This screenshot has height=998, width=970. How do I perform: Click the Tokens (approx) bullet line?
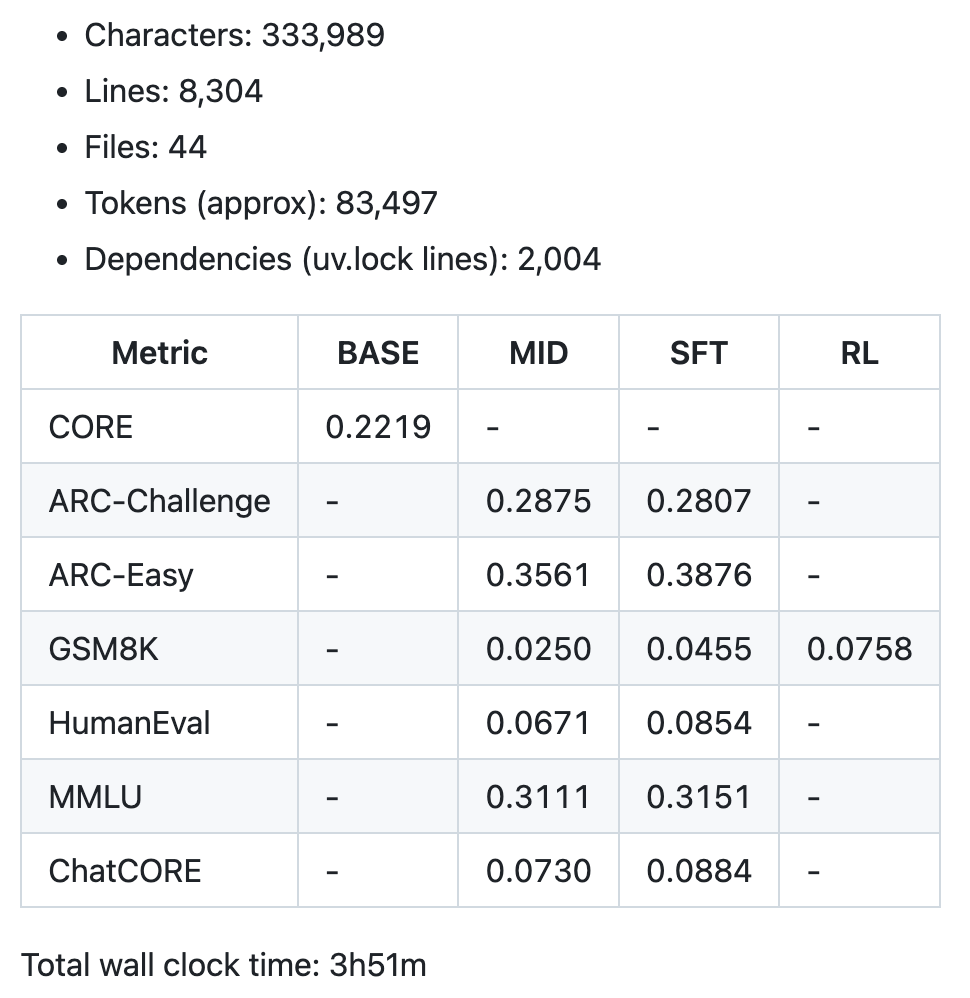(x=260, y=203)
